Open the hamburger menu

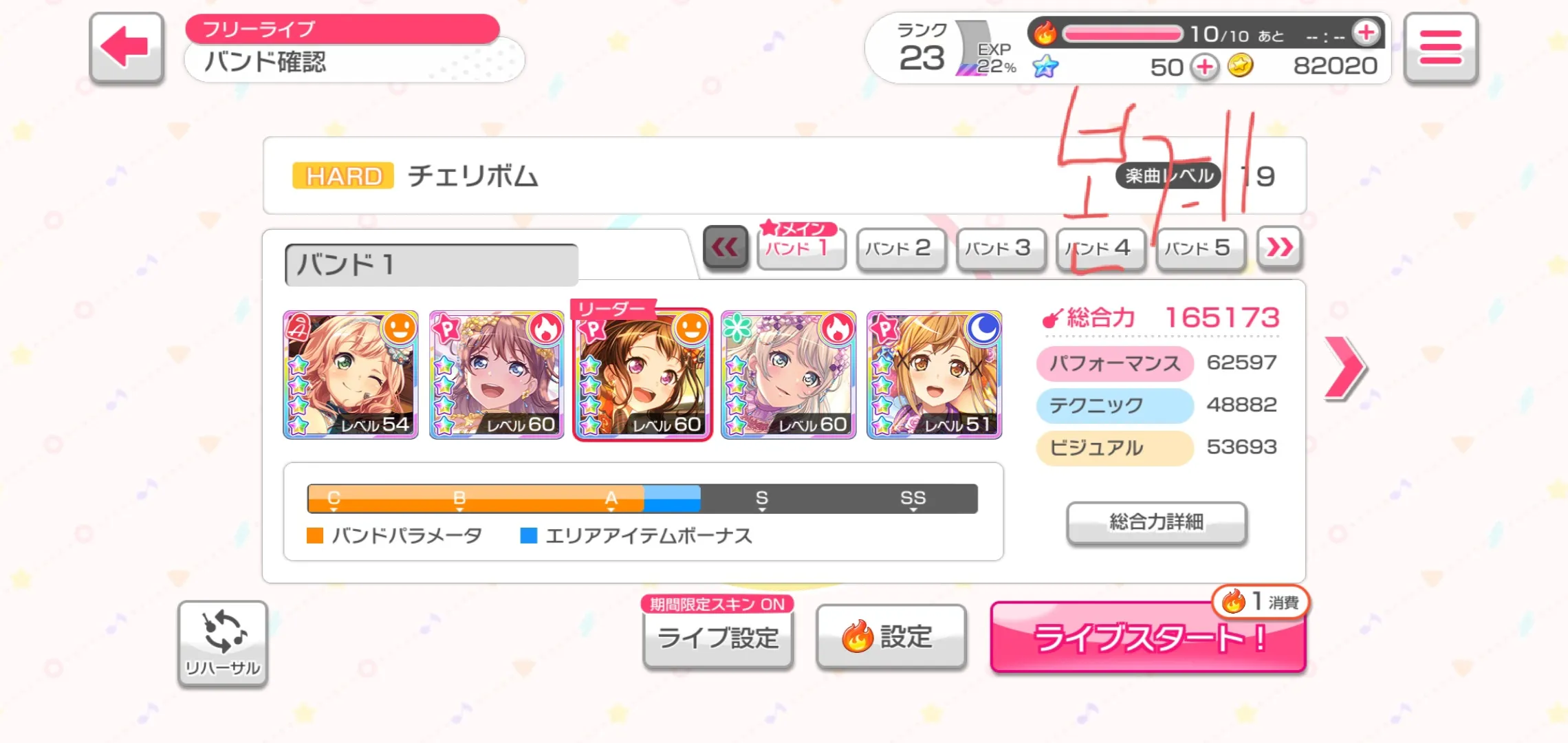click(1440, 47)
